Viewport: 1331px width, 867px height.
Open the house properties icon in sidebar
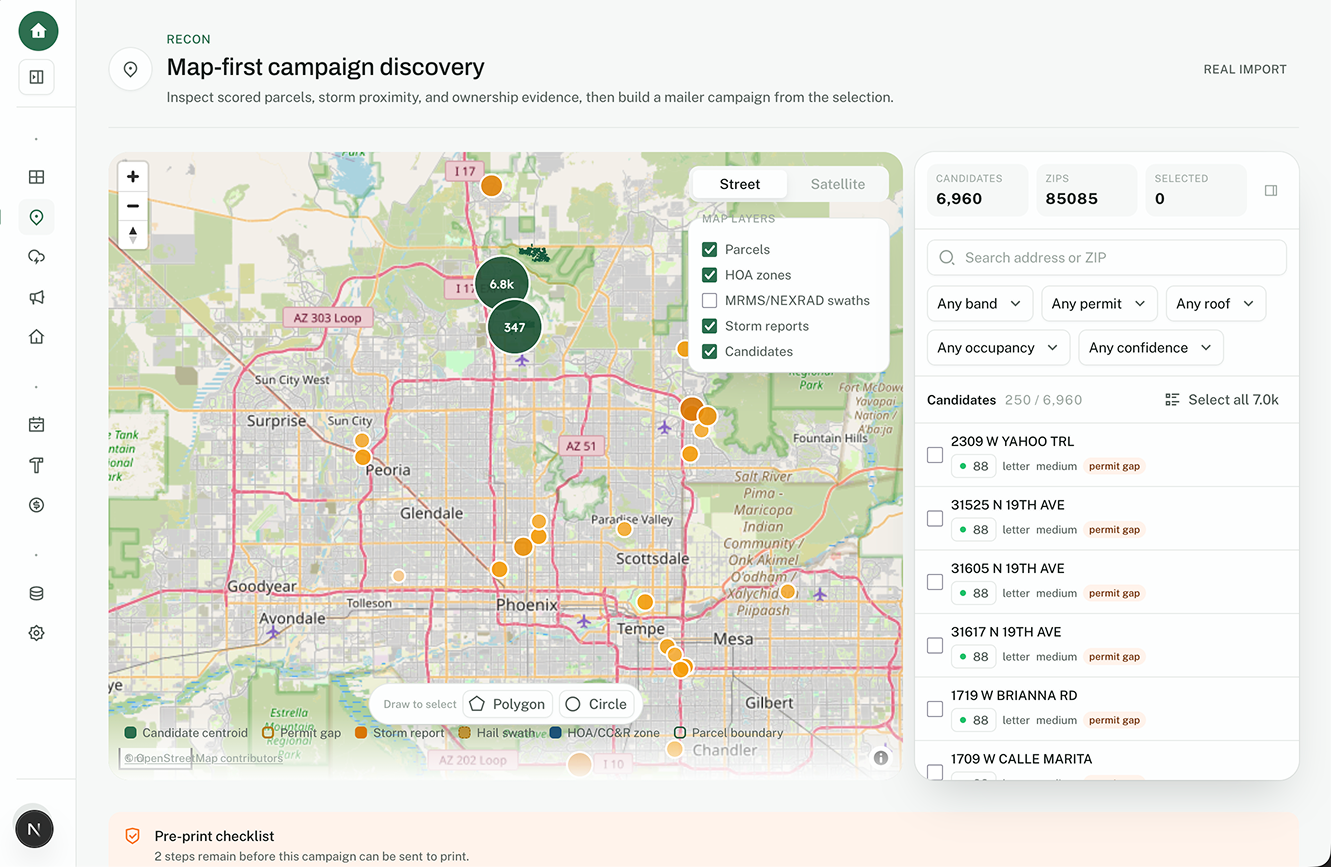37,337
